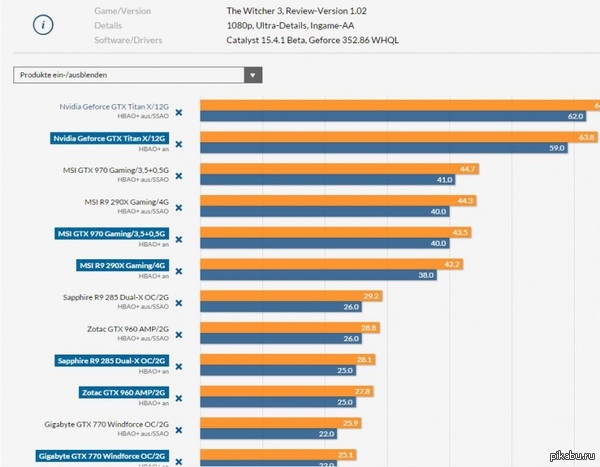Click the round info icon
Viewport: 600px width, 467px height.
[x=43, y=25]
